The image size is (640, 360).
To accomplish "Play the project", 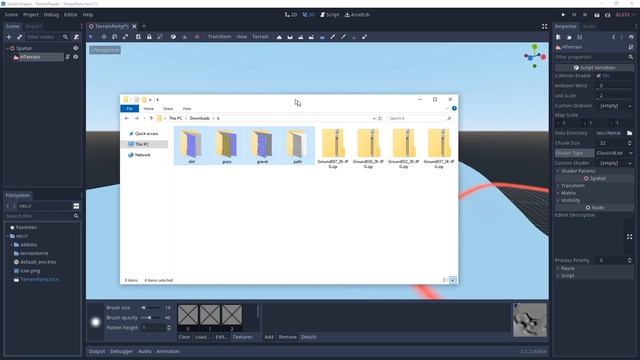I will coord(563,15).
